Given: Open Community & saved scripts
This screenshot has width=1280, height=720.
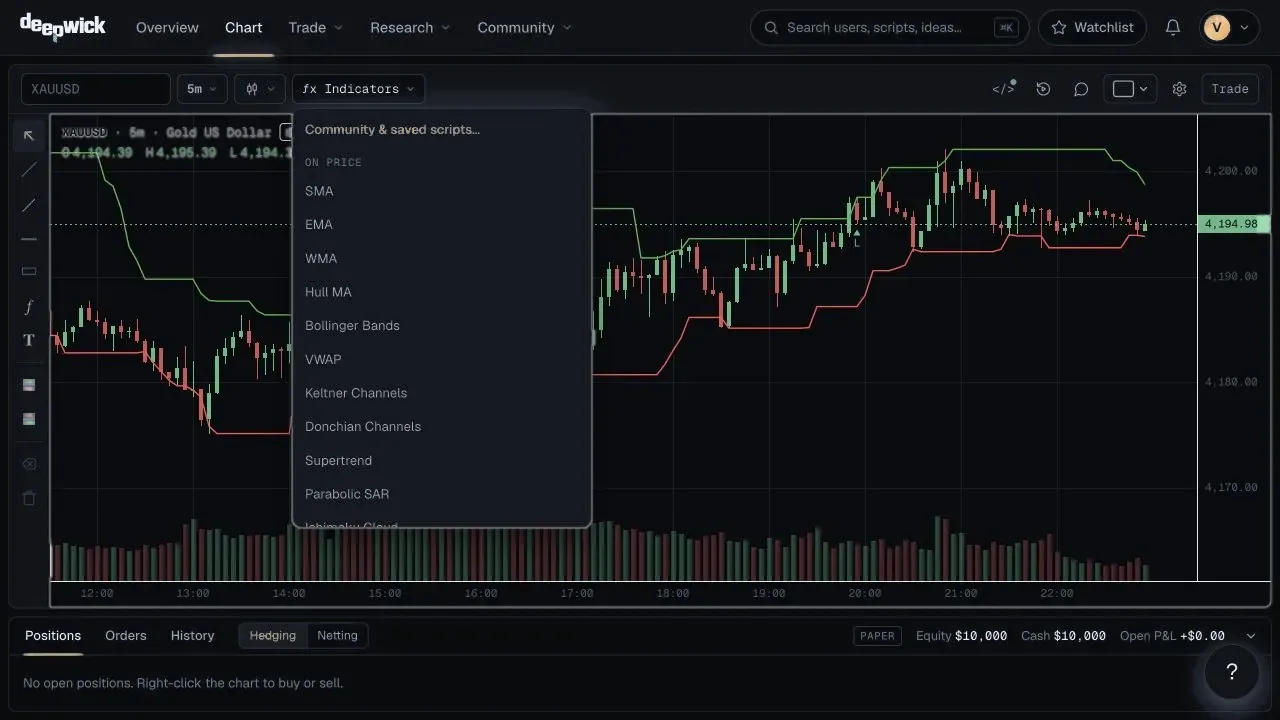Looking at the screenshot, I should coord(441,130).
